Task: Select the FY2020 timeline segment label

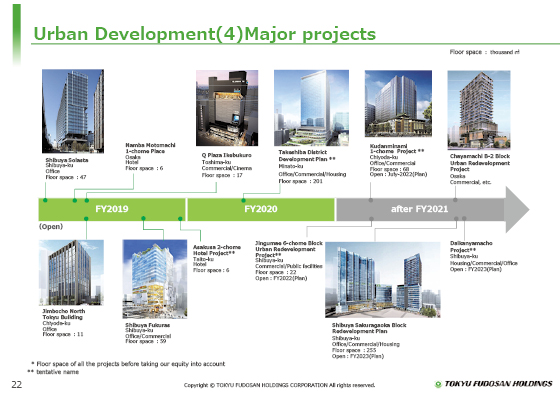Action: 261,209
